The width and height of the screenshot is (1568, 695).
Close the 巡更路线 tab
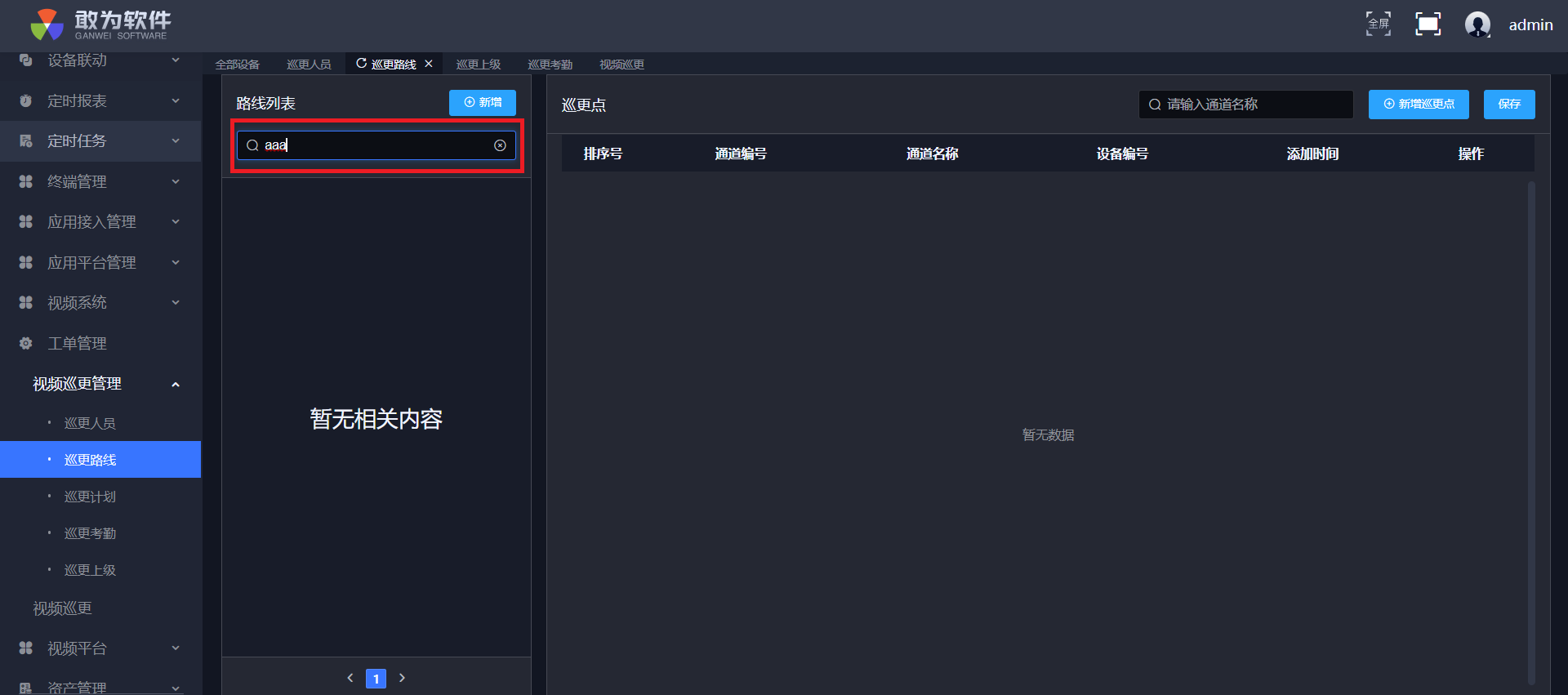click(x=429, y=64)
